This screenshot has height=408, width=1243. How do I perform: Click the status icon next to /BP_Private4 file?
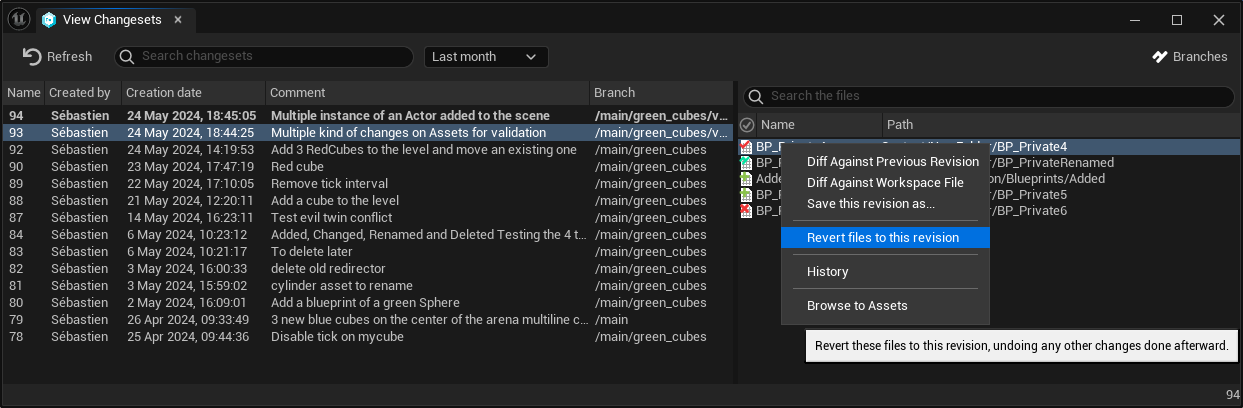(746, 147)
